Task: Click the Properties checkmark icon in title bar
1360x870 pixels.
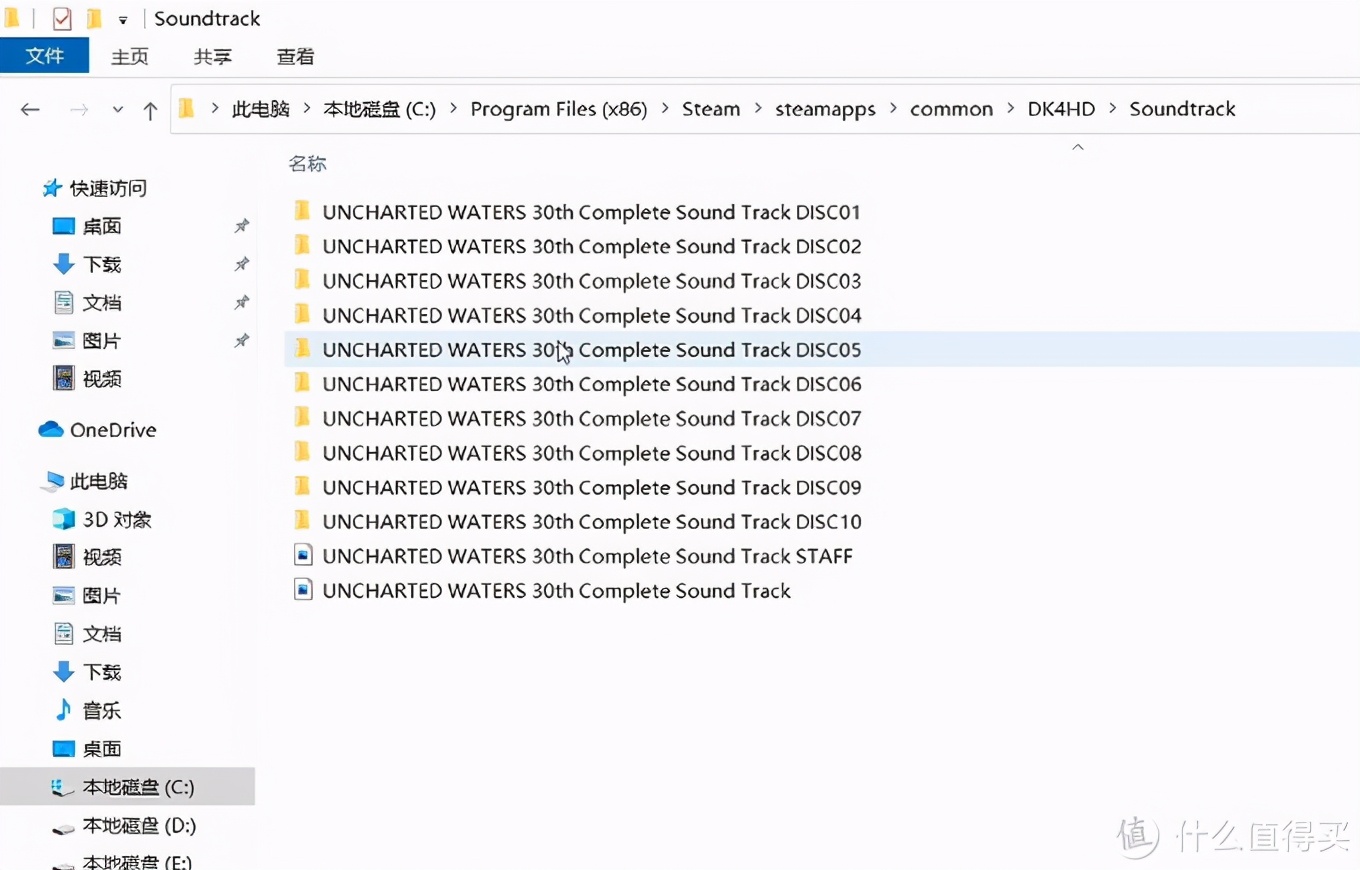Action: 62,18
